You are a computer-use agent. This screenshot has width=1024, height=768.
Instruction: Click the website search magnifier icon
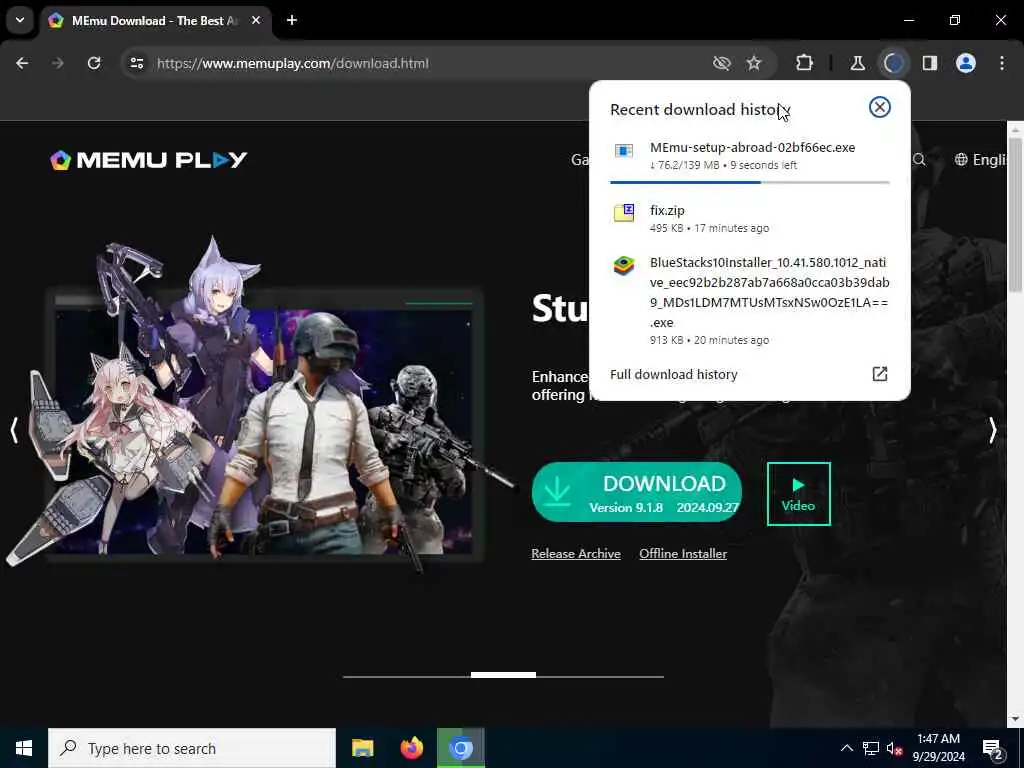click(x=920, y=159)
